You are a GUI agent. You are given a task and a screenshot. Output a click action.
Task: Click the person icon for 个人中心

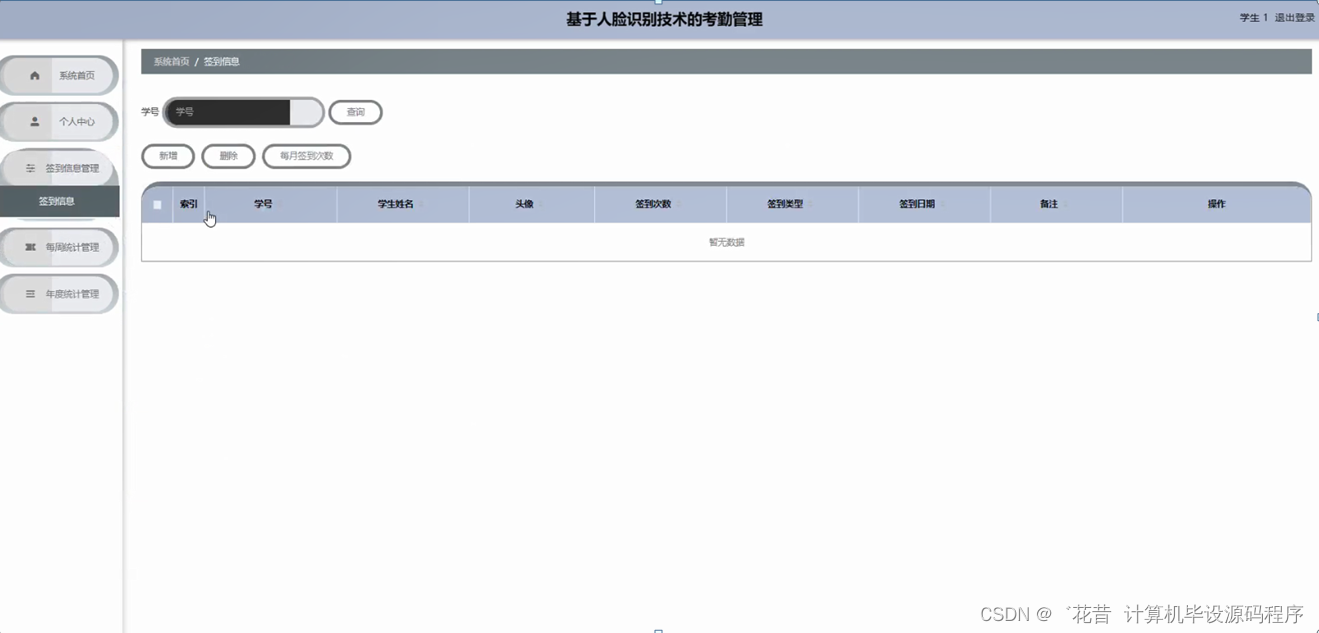(x=35, y=122)
